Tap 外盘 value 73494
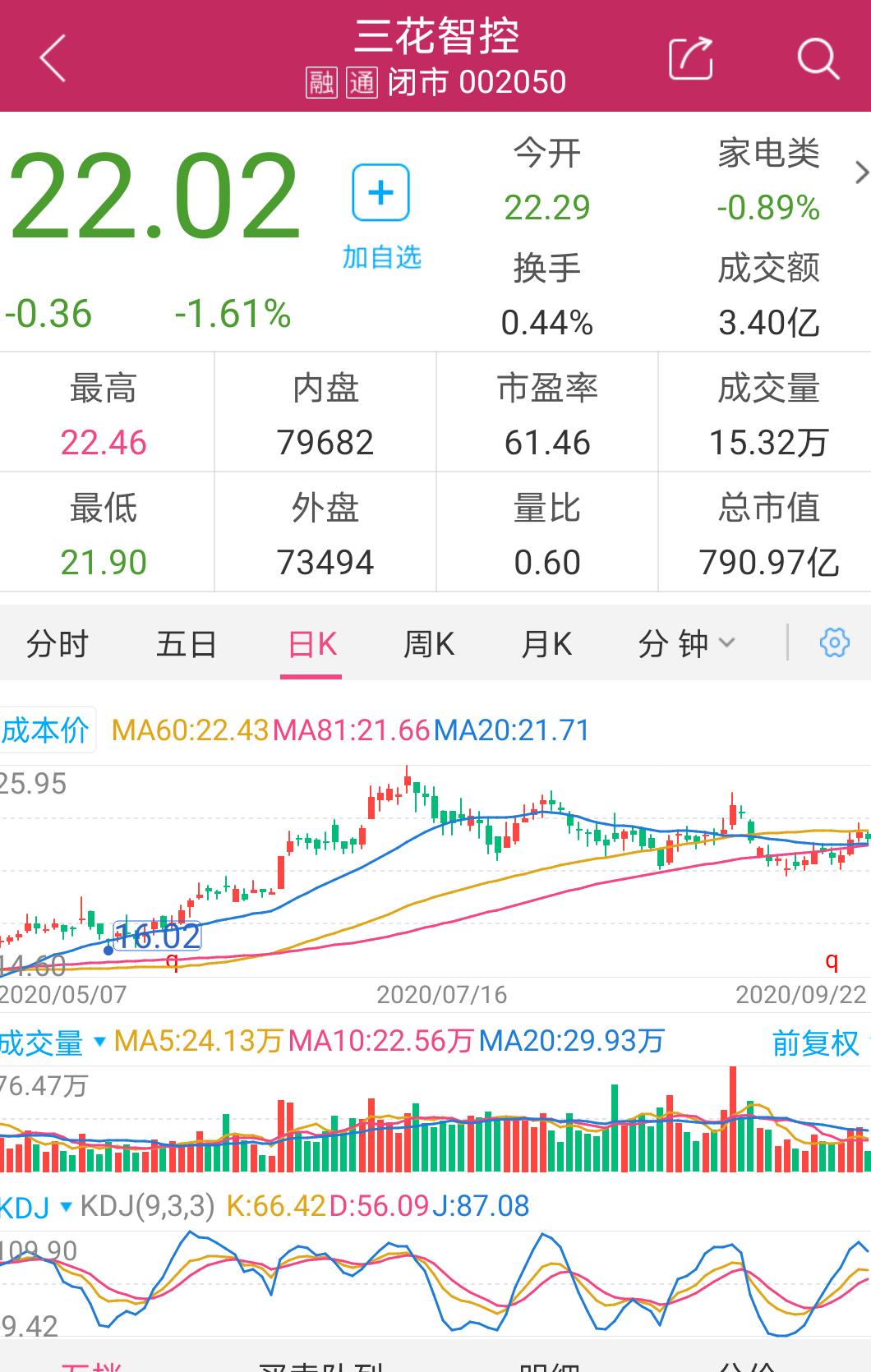Viewport: 871px width, 1372px height. [325, 563]
